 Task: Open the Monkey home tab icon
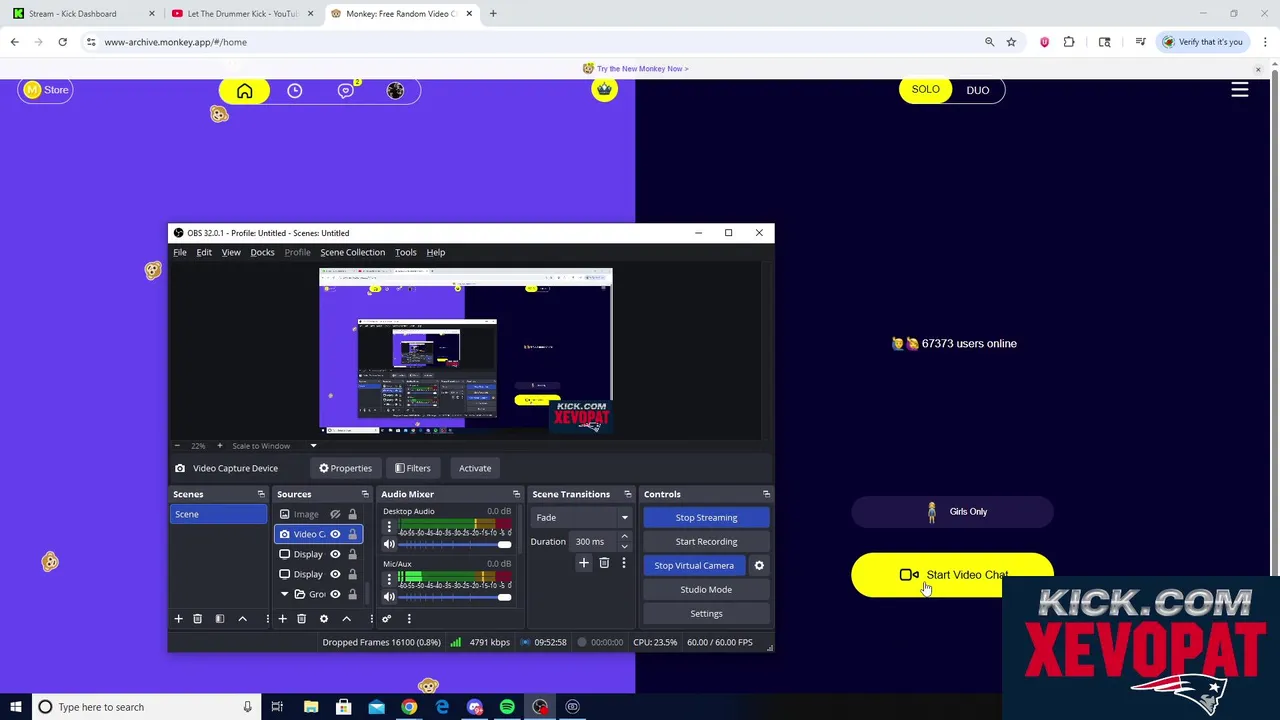245,91
